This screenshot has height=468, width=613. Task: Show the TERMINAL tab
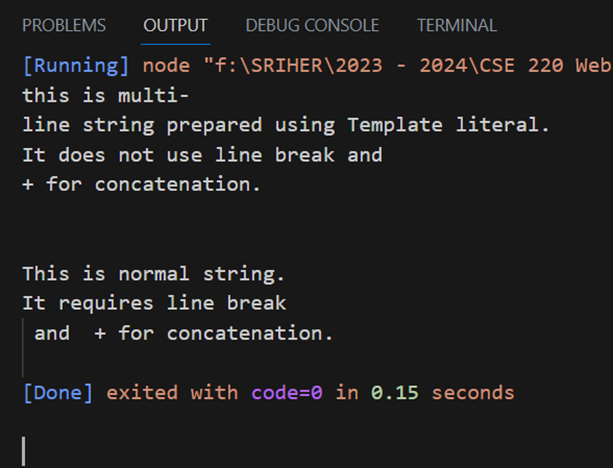[x=457, y=26]
